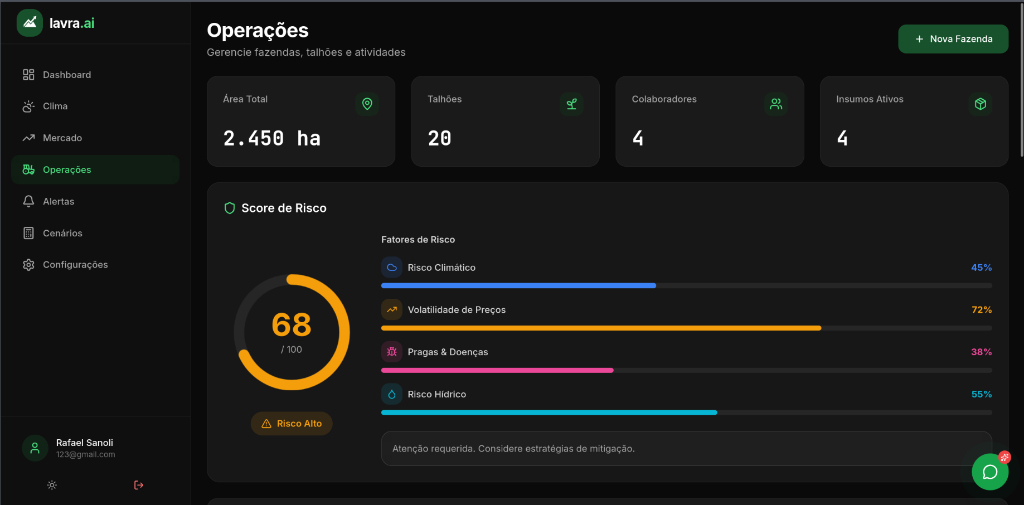The width and height of the screenshot is (1024, 505).
Task: Click the Pragas & Doenças bug icon
Action: tap(392, 352)
